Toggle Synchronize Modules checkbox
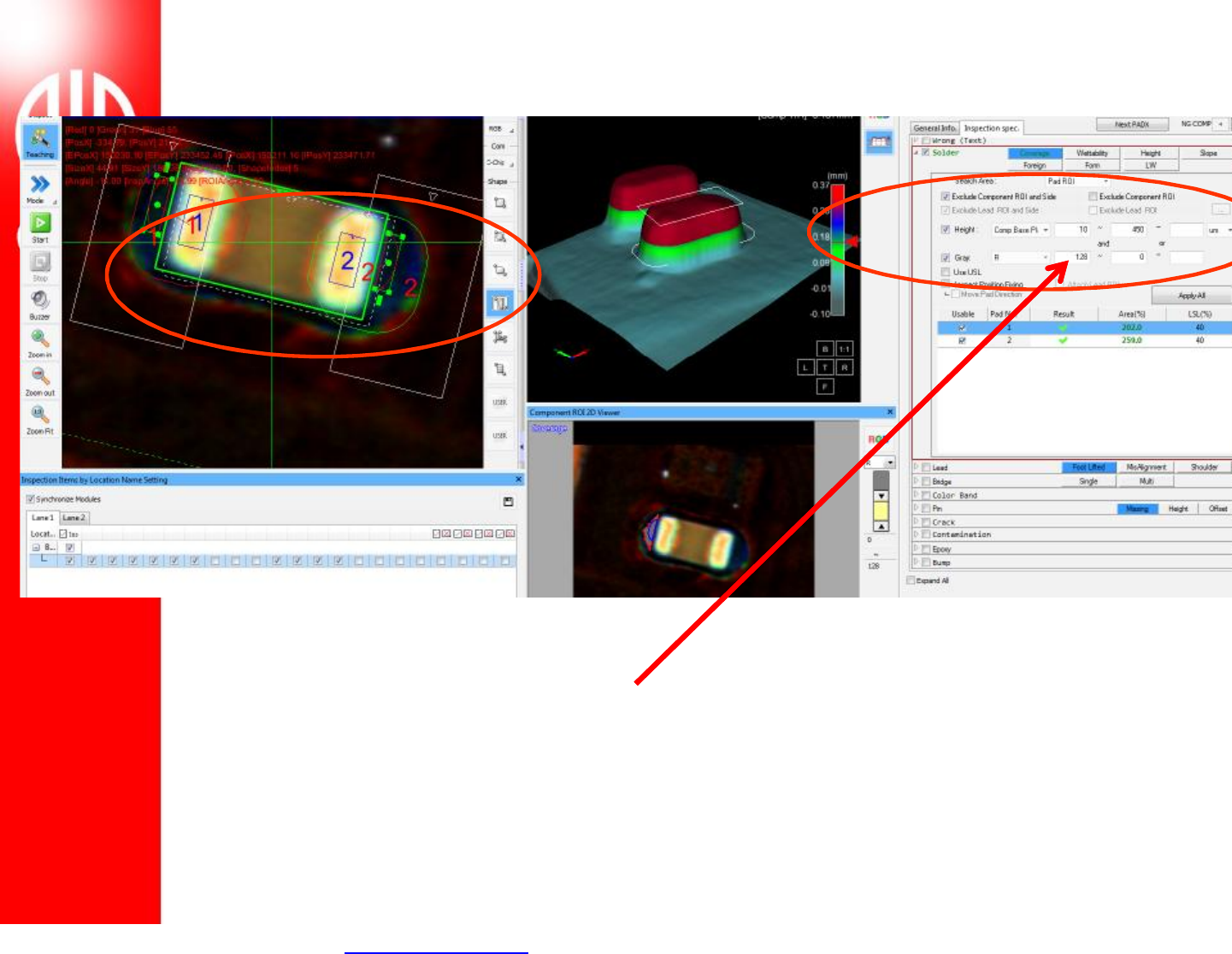 coord(30,499)
